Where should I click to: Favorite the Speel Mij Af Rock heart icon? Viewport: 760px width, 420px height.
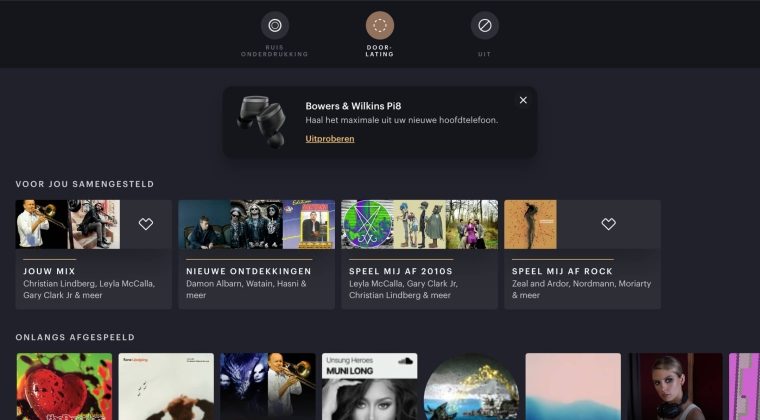[609, 224]
